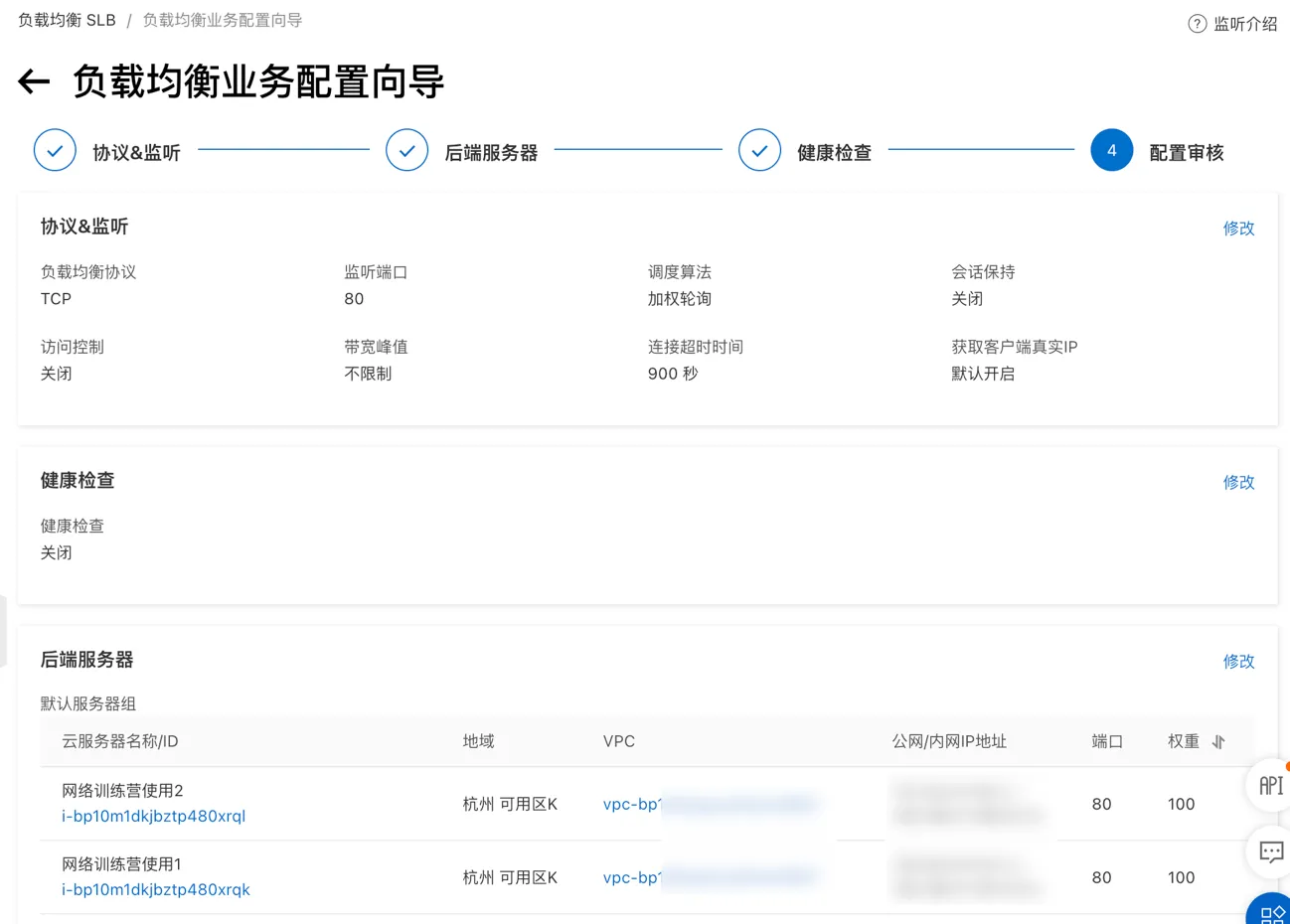
Task: Sort by the 权重 column sort icon
Action: [1218, 742]
